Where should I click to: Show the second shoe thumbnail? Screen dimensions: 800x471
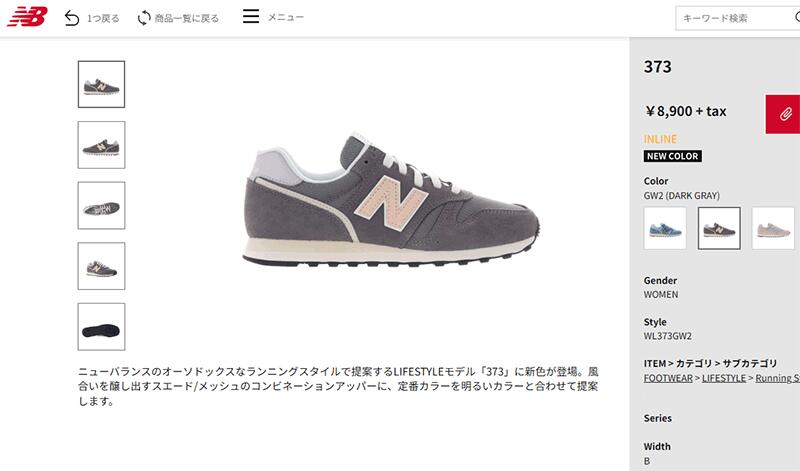(x=101, y=145)
